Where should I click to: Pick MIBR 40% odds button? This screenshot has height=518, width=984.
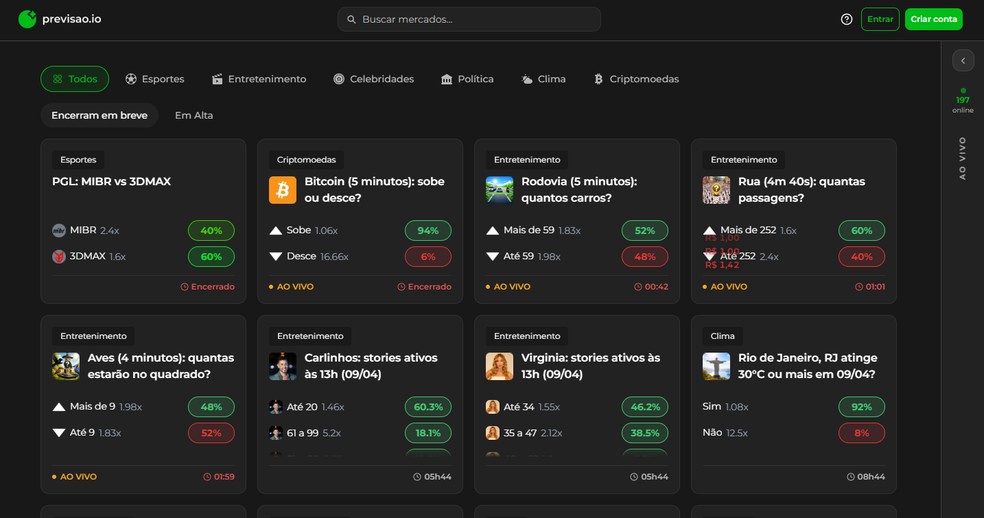pos(211,230)
